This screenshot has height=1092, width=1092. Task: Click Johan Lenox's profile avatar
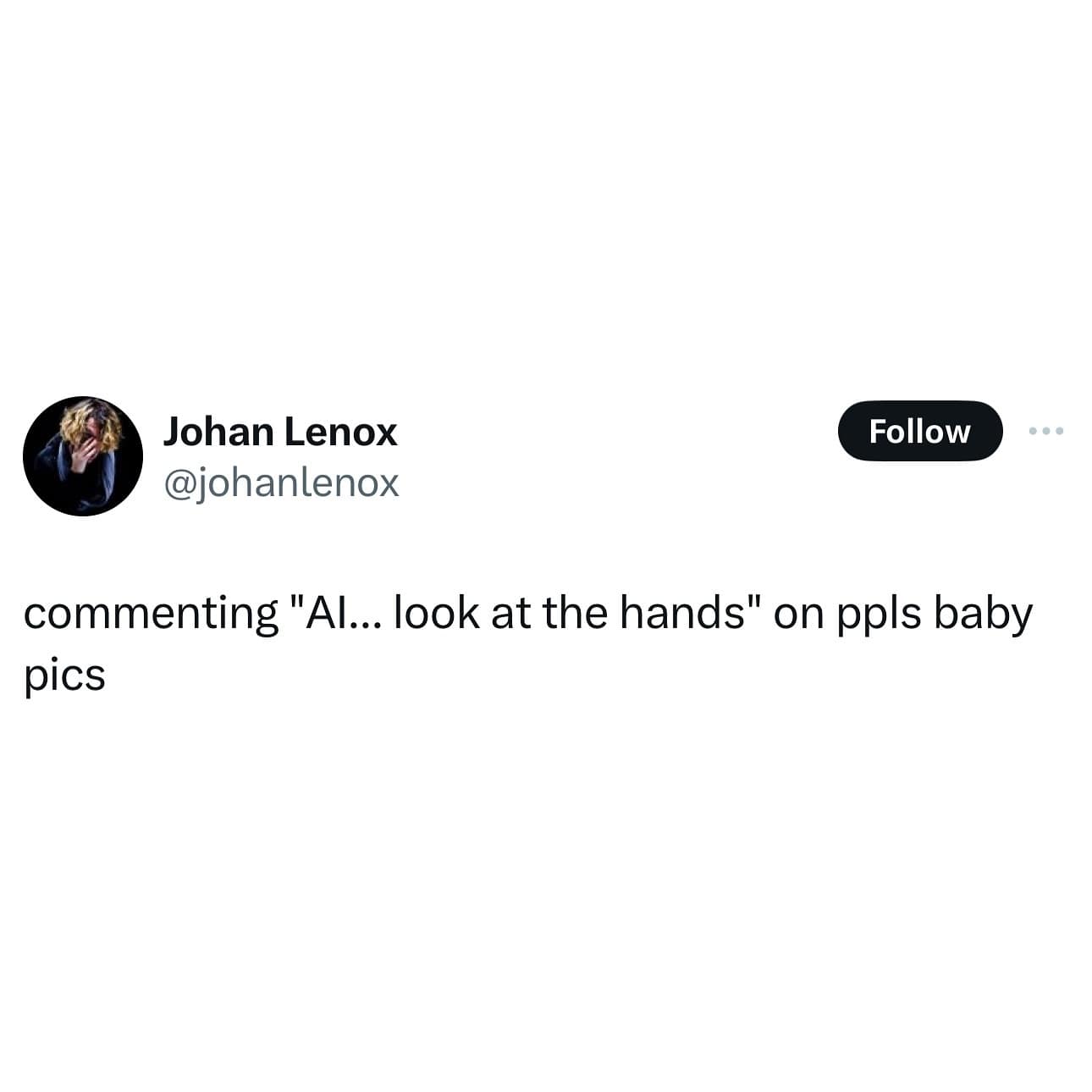[x=83, y=455]
